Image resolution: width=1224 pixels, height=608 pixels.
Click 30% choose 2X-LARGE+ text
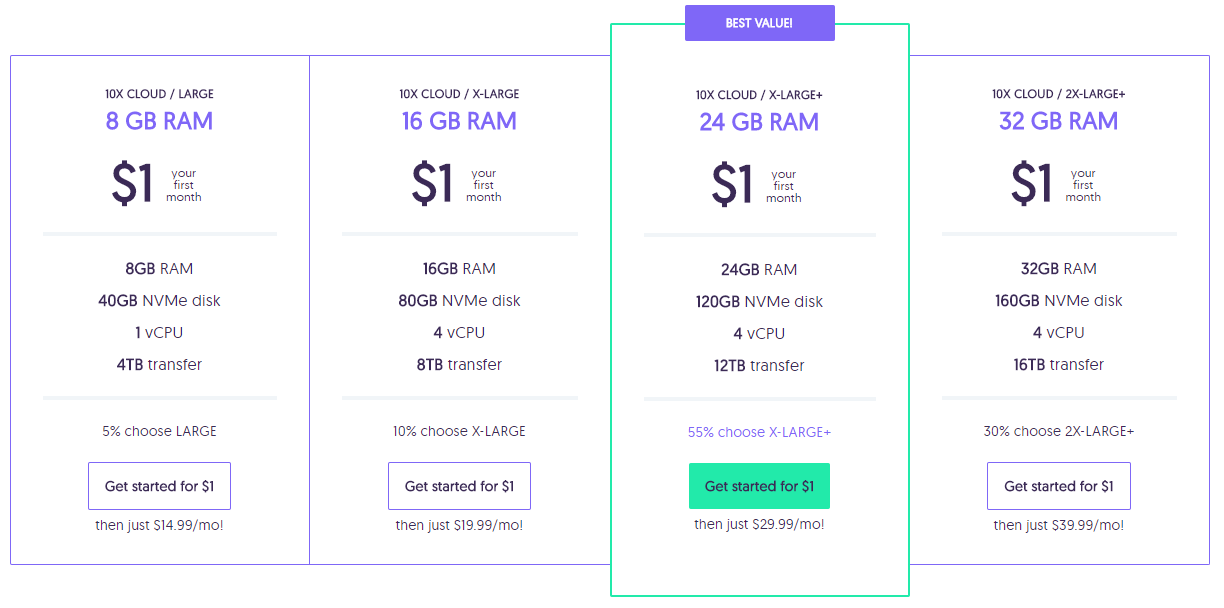1059,431
